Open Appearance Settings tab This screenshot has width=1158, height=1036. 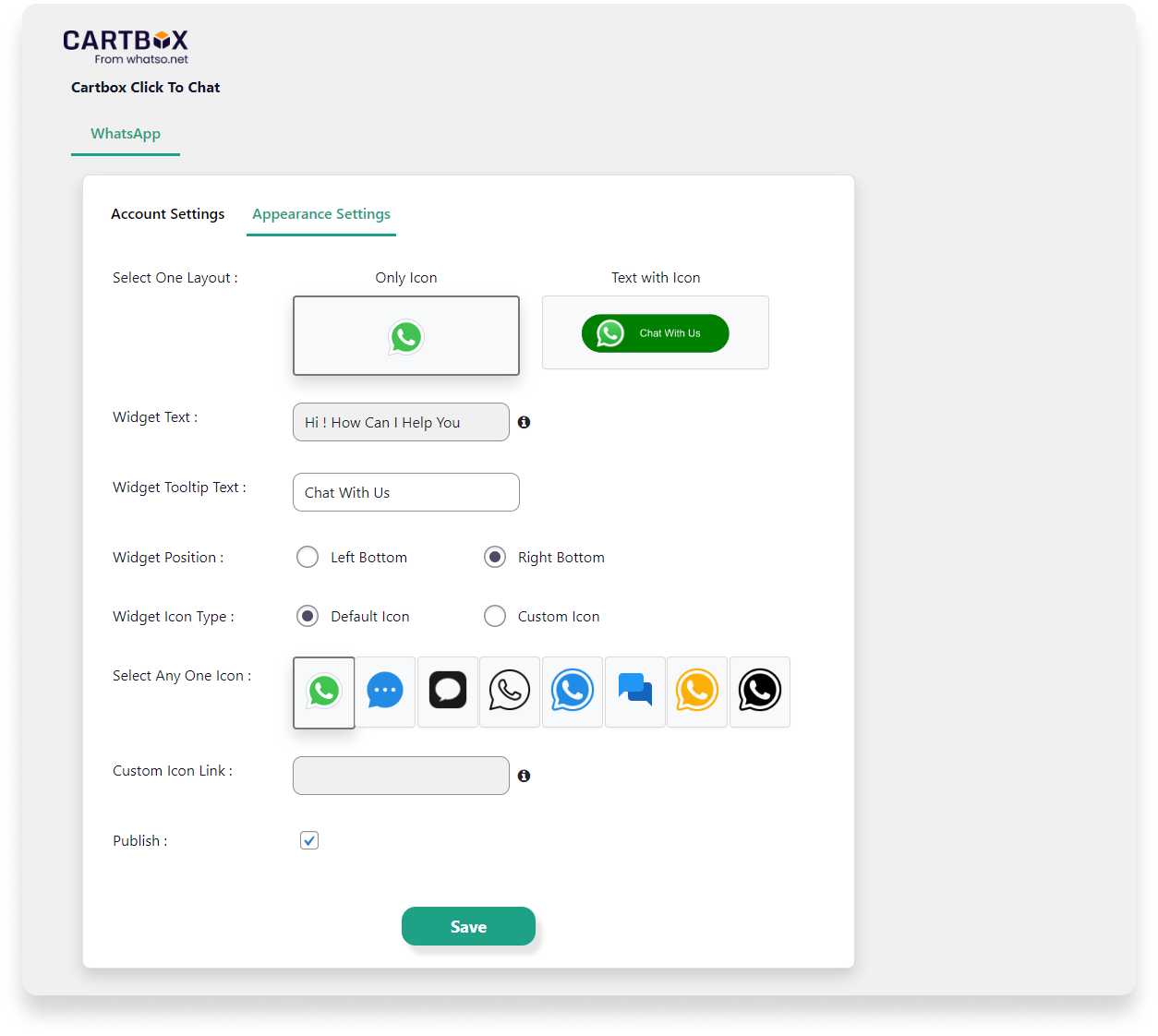321,213
